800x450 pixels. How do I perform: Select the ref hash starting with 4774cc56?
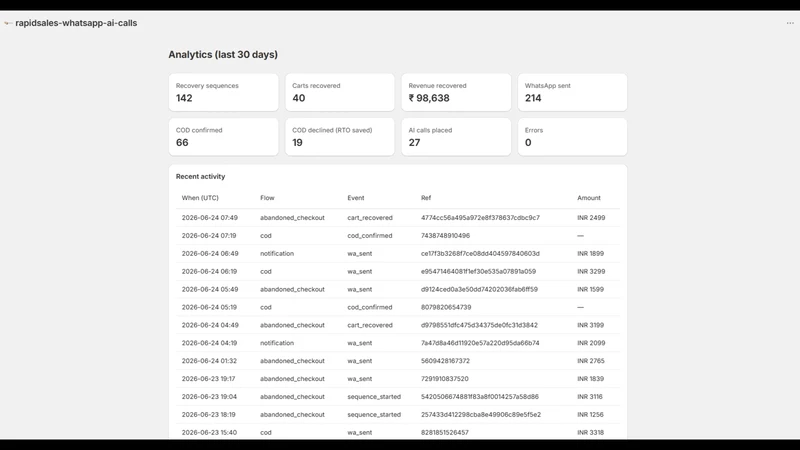pyautogui.click(x=480, y=218)
